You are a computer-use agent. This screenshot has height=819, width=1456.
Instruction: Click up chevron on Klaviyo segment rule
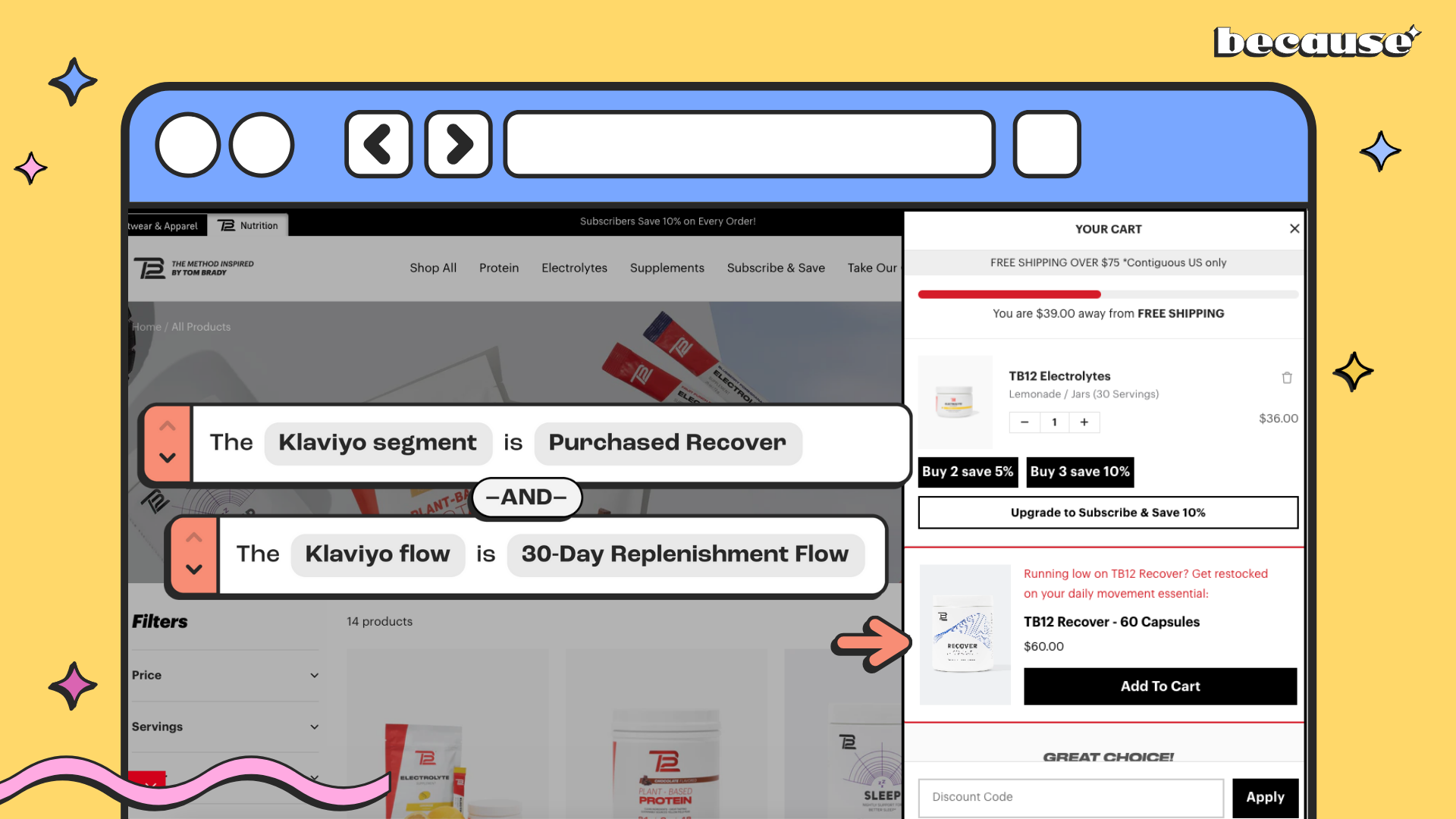(x=168, y=426)
